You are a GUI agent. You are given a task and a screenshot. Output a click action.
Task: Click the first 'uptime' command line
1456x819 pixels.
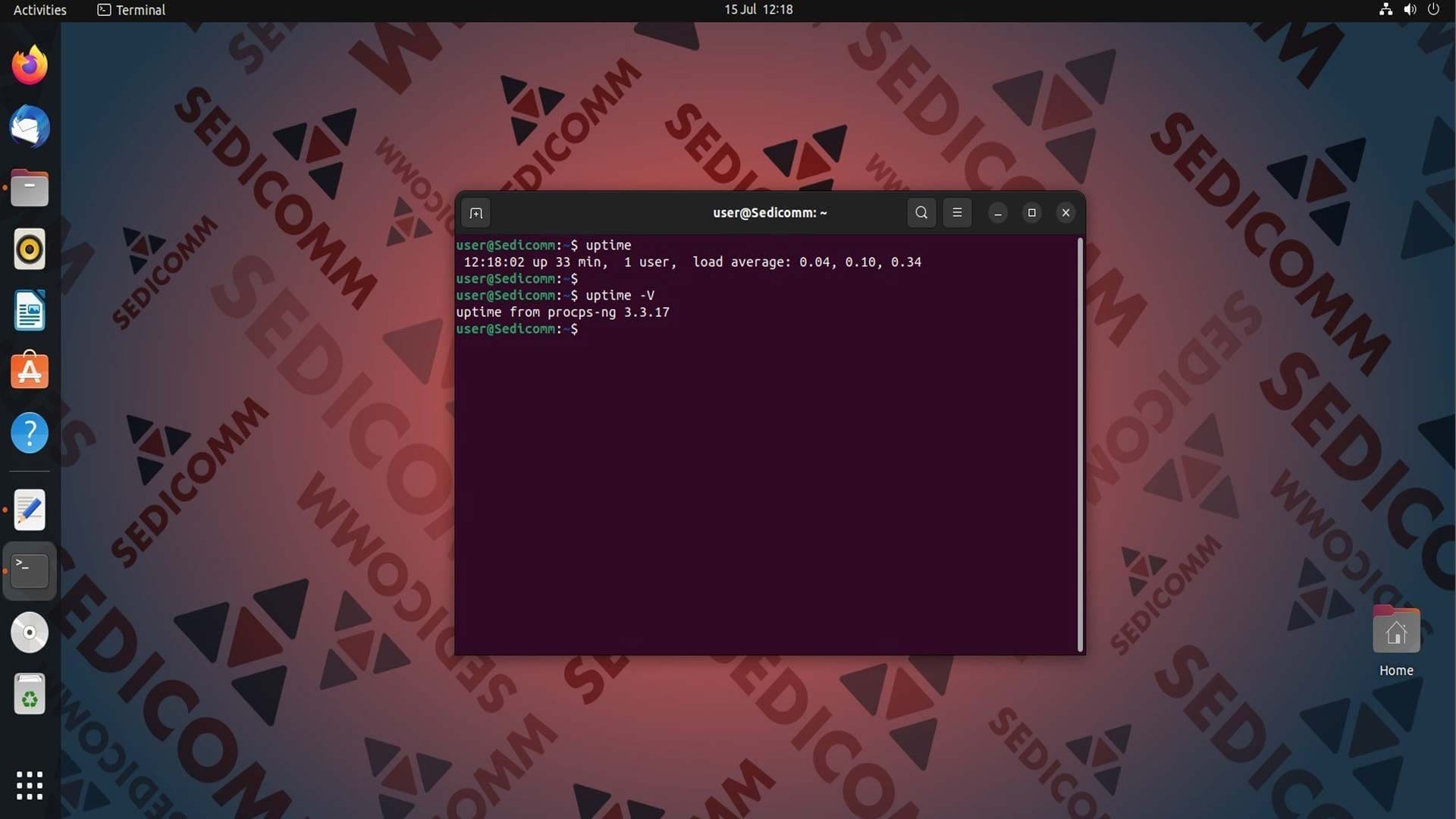click(x=544, y=246)
